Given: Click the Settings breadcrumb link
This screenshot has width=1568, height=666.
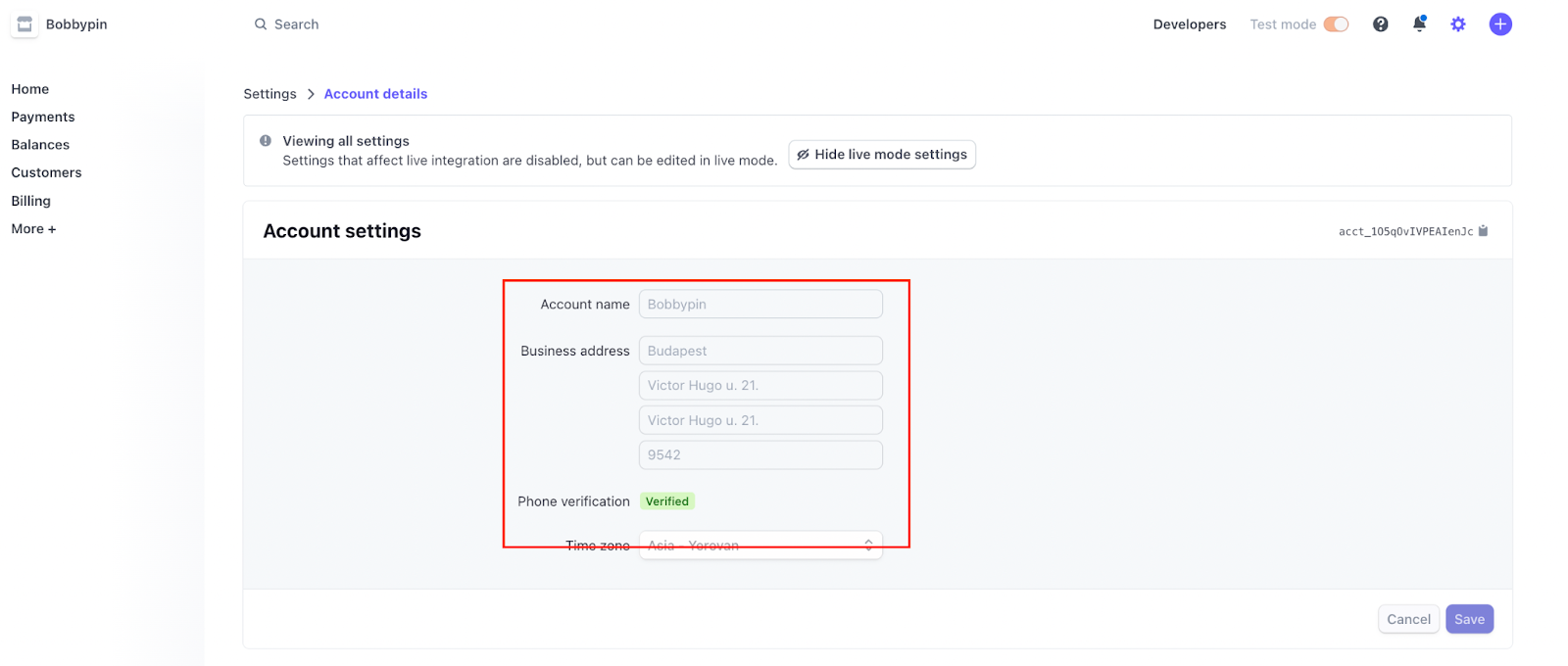Looking at the screenshot, I should click(x=269, y=94).
